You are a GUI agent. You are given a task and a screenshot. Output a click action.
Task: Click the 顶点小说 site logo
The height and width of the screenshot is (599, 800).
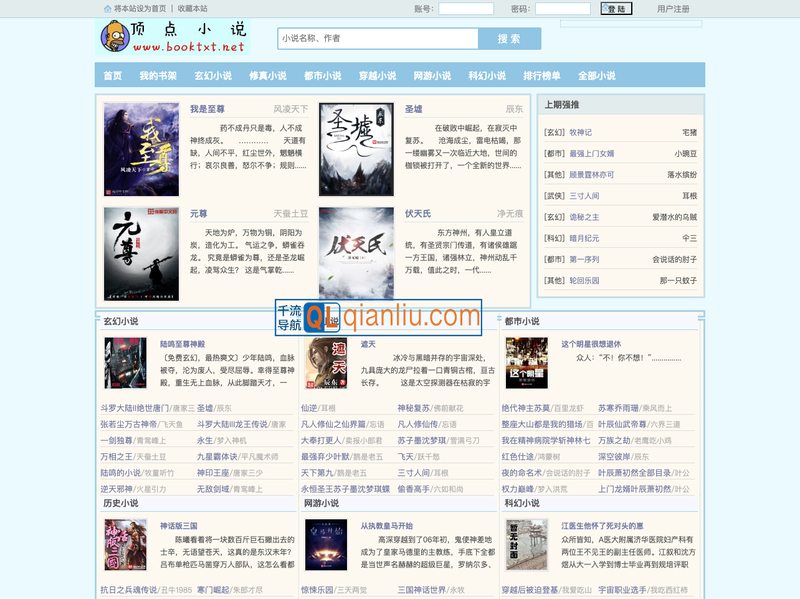pos(172,37)
